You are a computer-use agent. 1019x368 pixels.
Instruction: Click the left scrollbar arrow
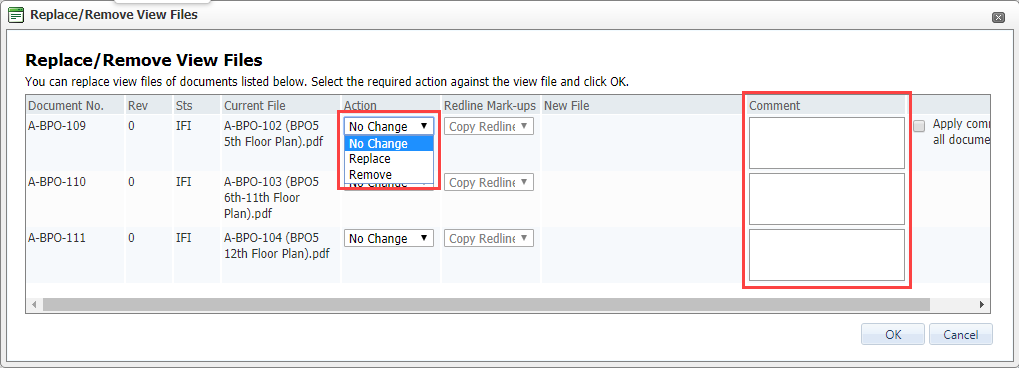click(34, 304)
